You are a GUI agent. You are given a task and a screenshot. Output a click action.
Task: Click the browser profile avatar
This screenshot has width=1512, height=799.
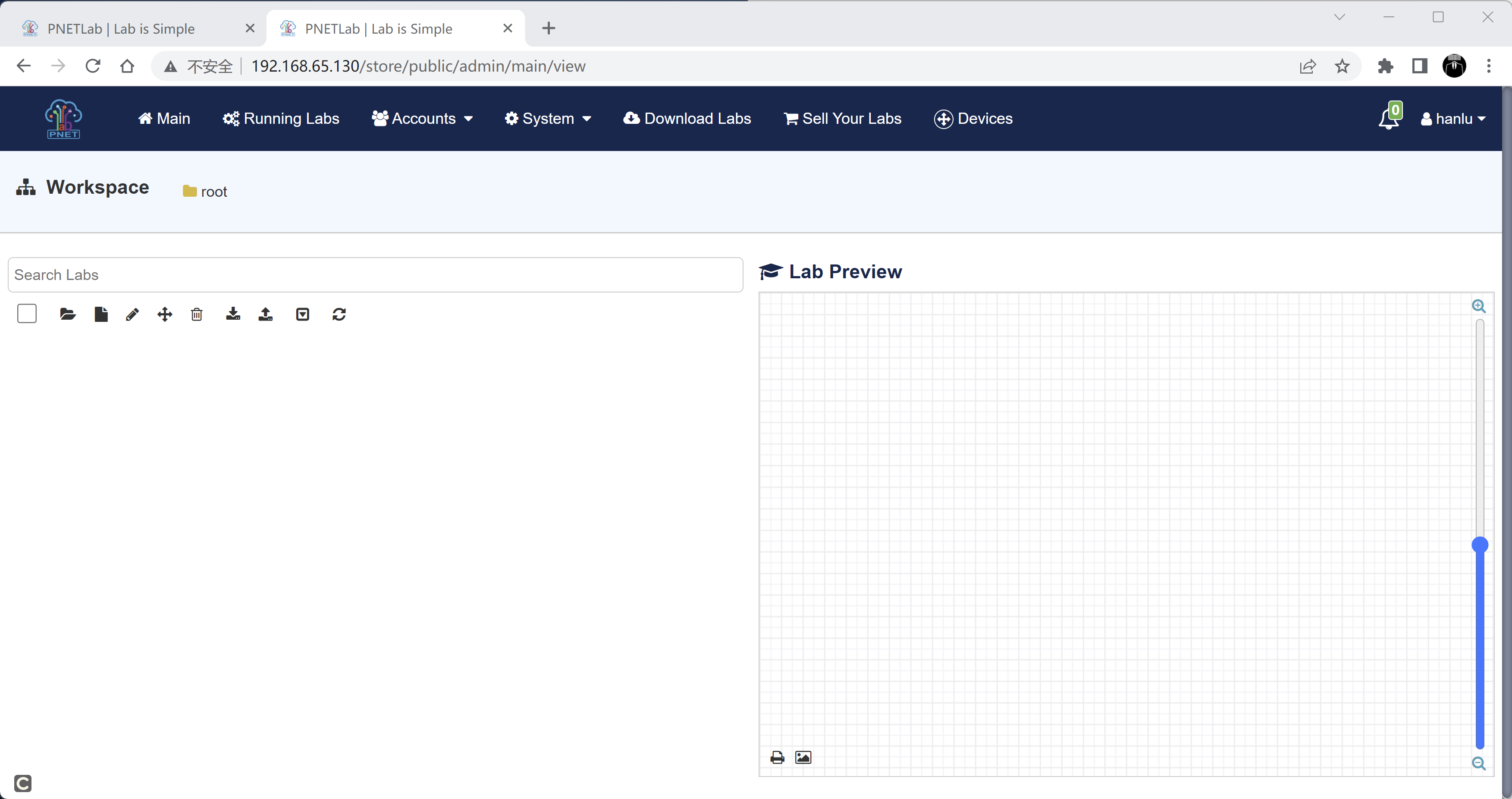point(1454,66)
